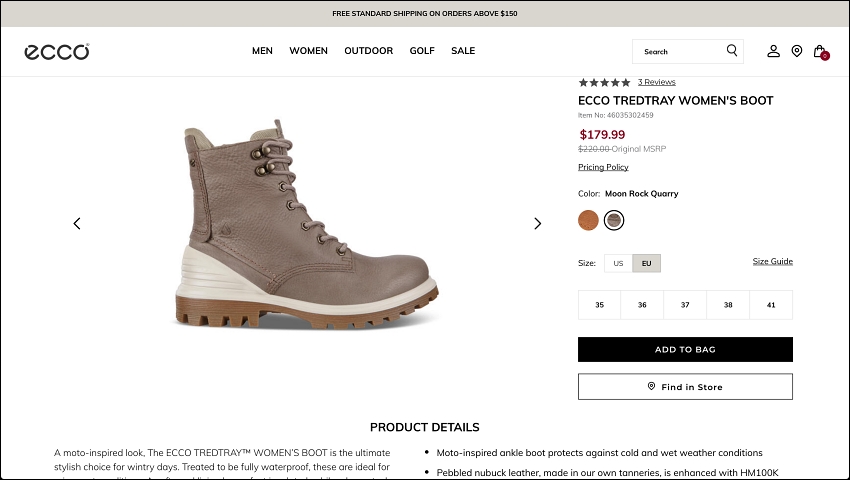Open the 3 Reviews link

(x=656, y=82)
